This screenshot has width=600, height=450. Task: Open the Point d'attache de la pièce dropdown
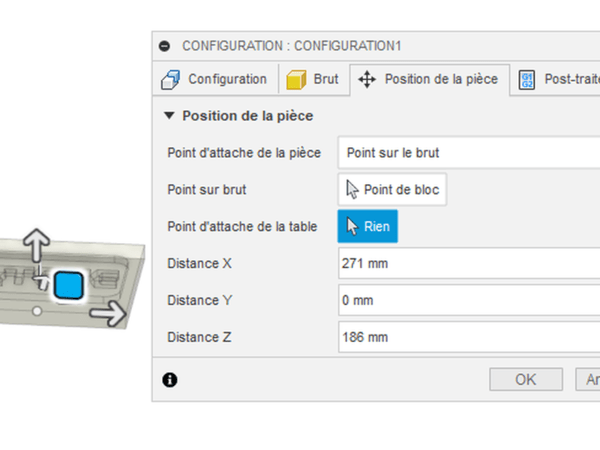(x=468, y=153)
